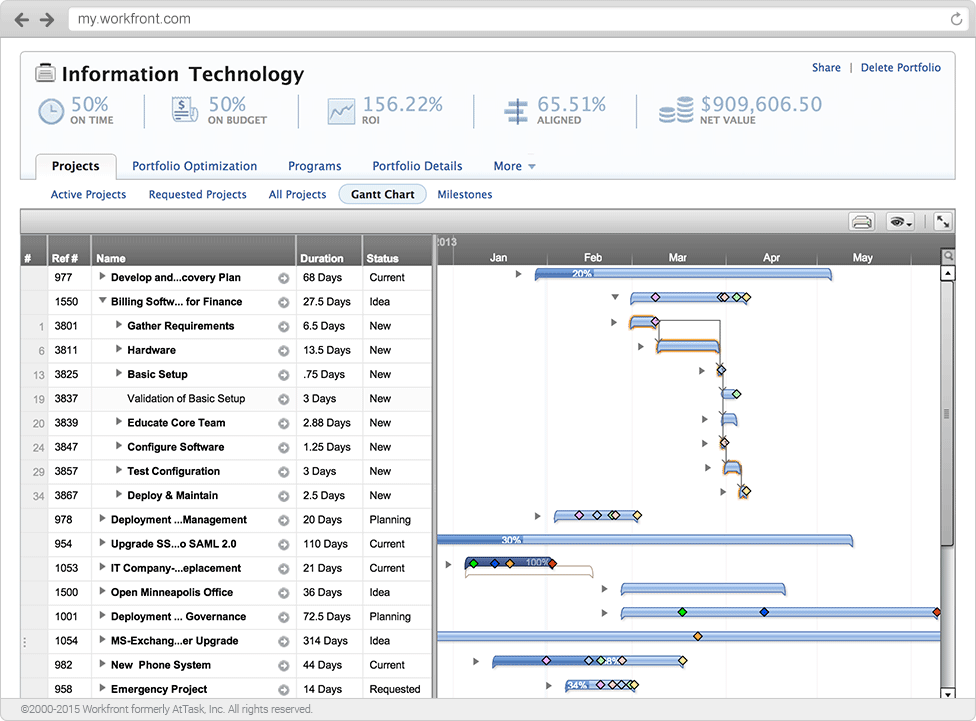This screenshot has height=721, width=976.
Task: Open details icon for New Phone System
Action: [284, 666]
